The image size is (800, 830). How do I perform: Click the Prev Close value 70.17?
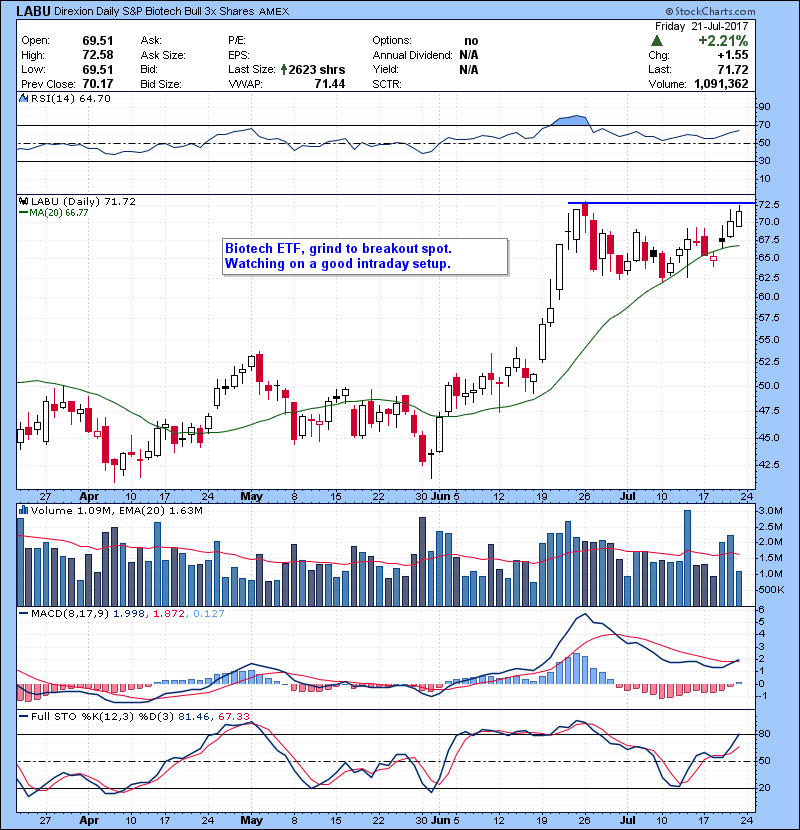(x=98, y=84)
